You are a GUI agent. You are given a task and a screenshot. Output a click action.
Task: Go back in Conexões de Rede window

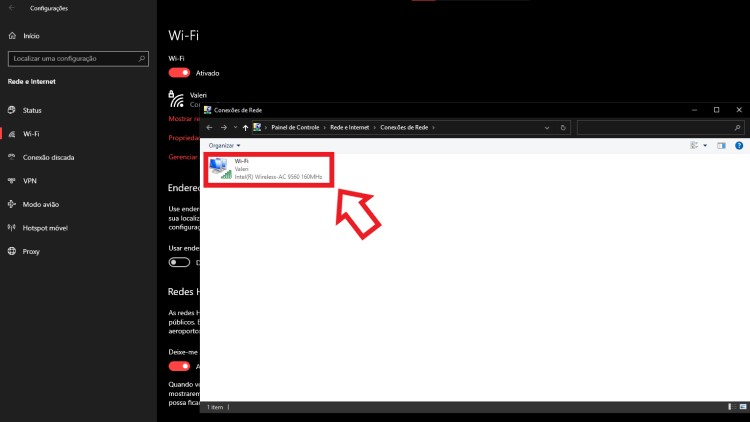209,128
